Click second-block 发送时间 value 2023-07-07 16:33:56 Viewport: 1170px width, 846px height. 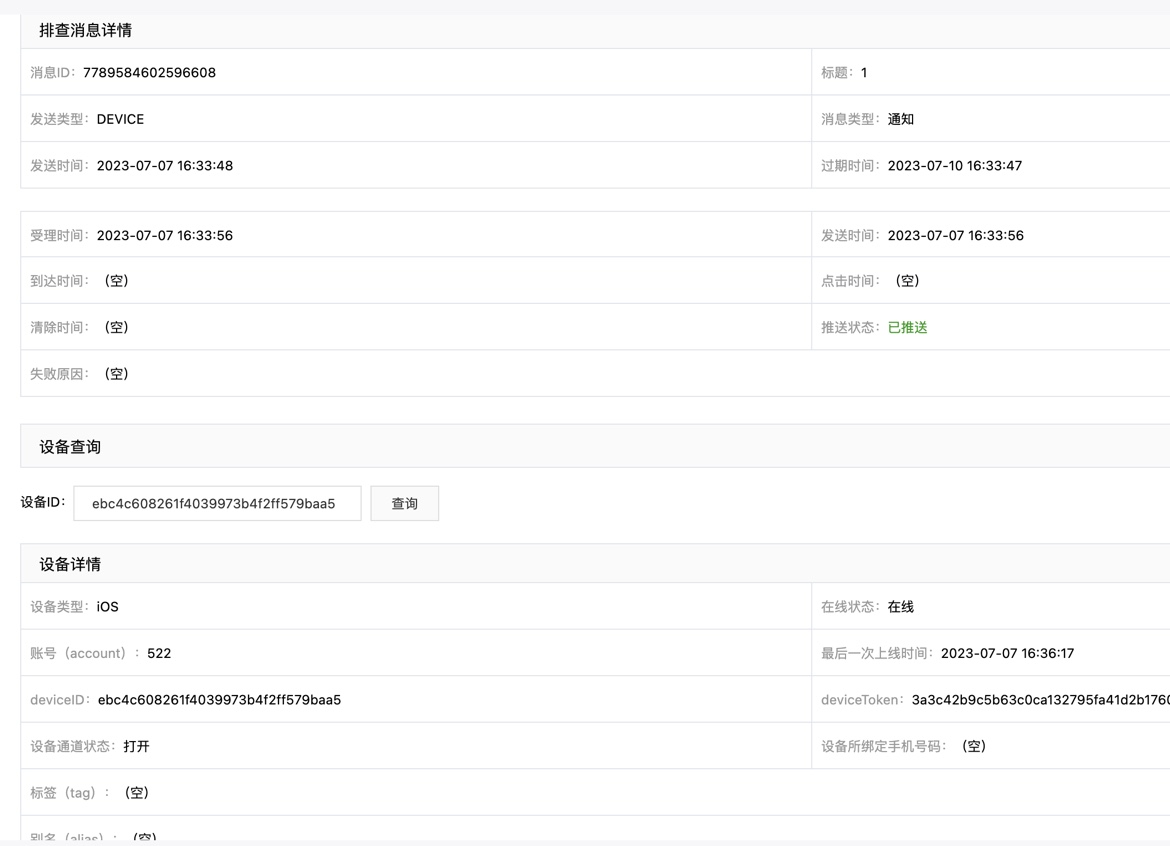[x=955, y=235]
